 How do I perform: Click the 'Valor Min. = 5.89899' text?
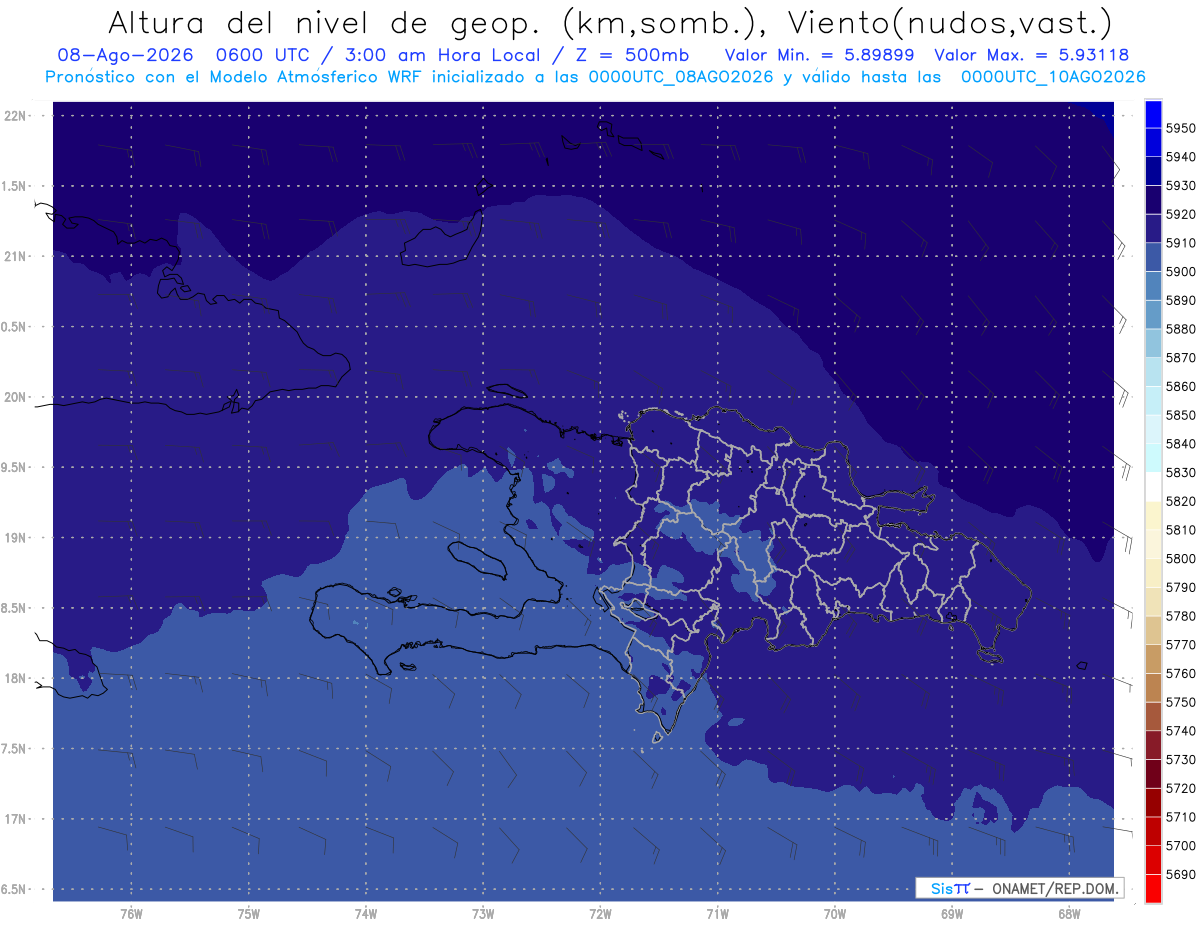819,56
